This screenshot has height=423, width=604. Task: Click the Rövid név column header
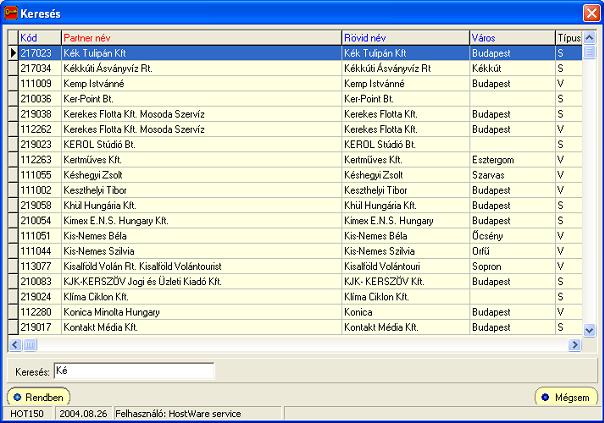coord(405,38)
